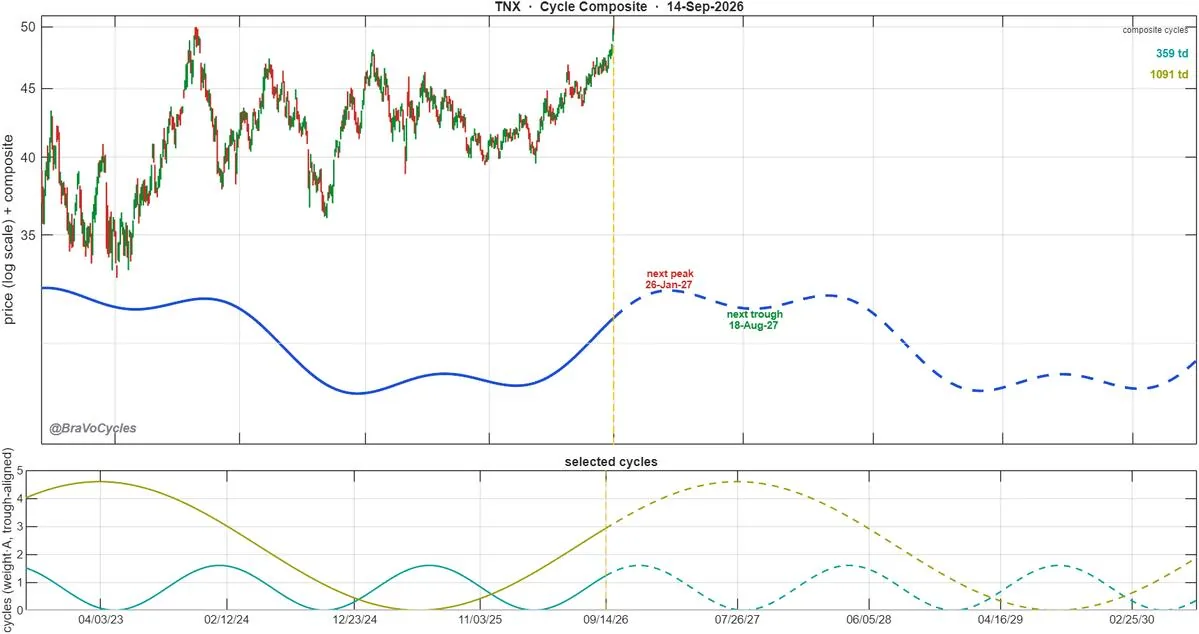Screen dimensions: 1199x634
Task: Click the '26-Jan-27' peak date label
Action: coord(669,284)
